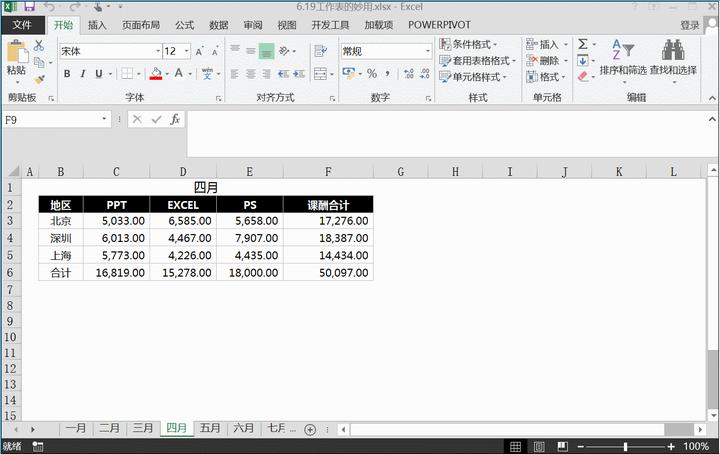Open the 插入 ribbon tab
The width and height of the screenshot is (720, 454).
[97, 25]
